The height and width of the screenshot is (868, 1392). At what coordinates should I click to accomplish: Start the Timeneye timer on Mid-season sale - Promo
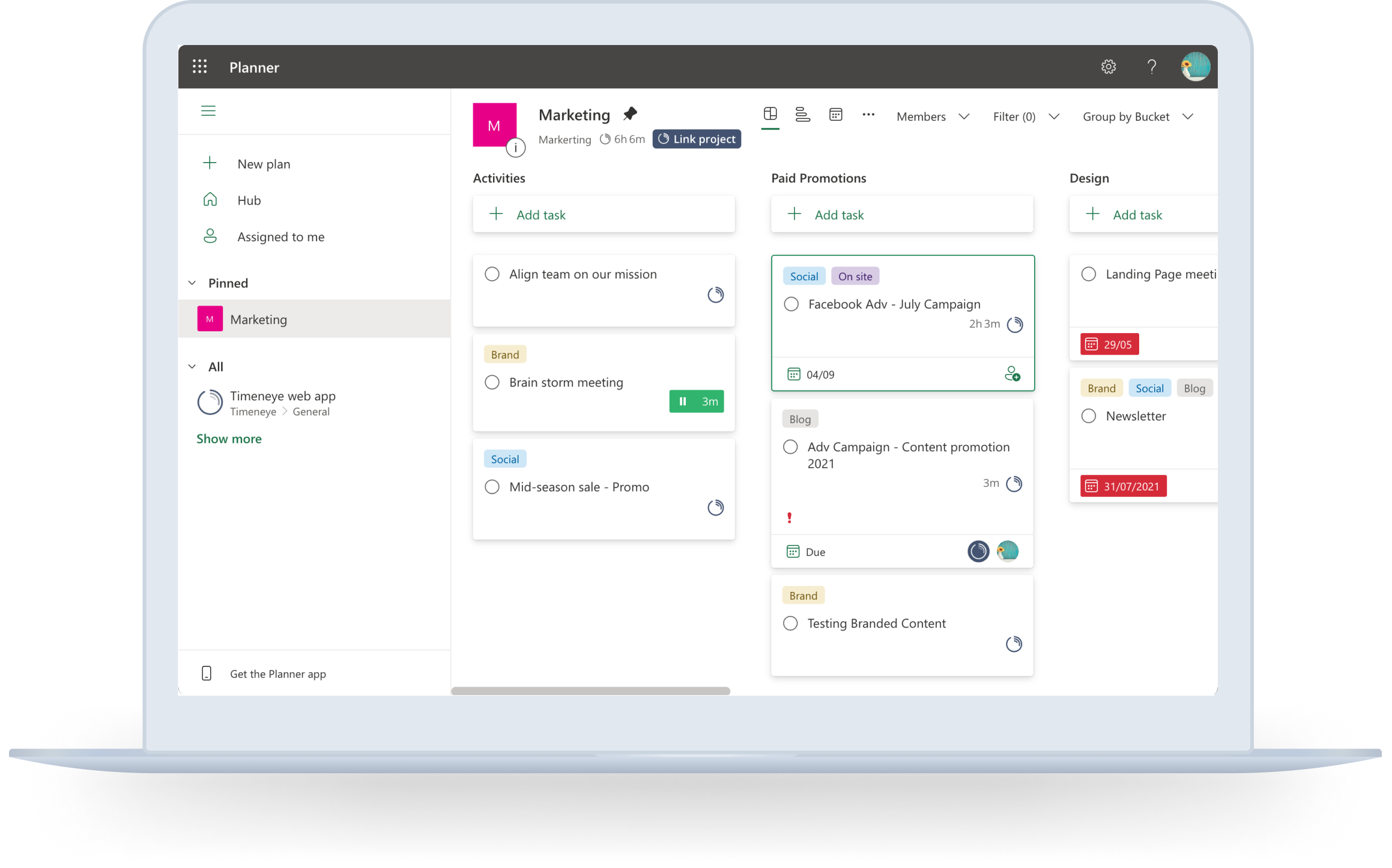coord(716,507)
